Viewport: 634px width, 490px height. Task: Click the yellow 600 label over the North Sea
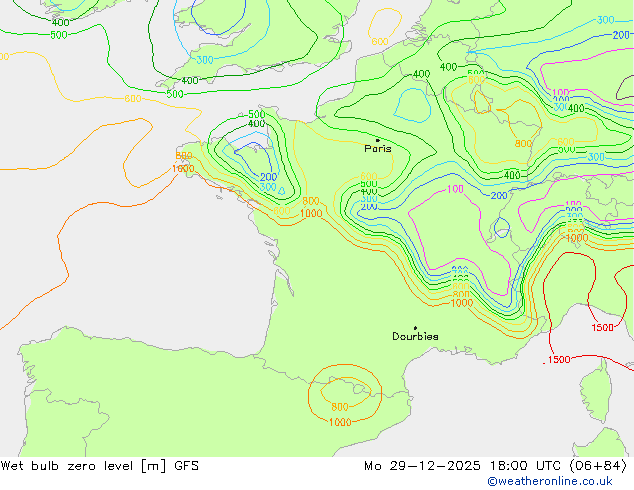click(380, 41)
